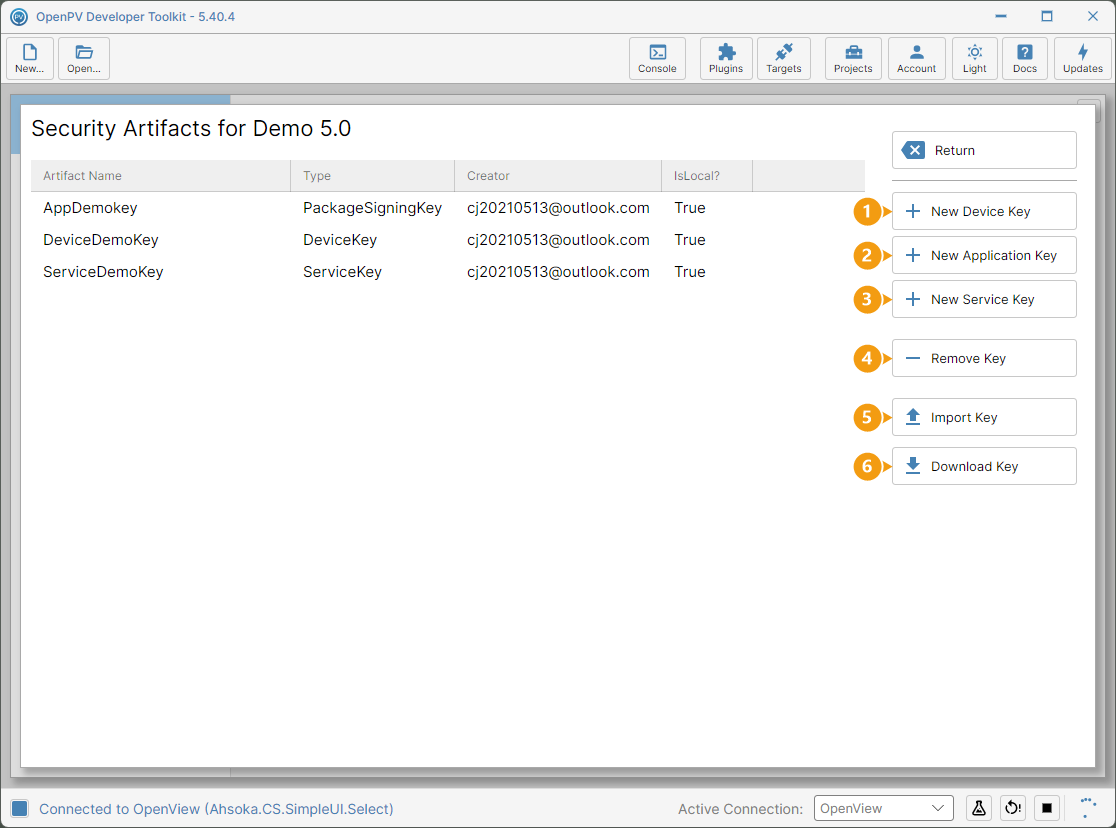Image resolution: width=1116 pixels, height=828 pixels.
Task: Click the DeviceKey type cell
Action: [340, 240]
